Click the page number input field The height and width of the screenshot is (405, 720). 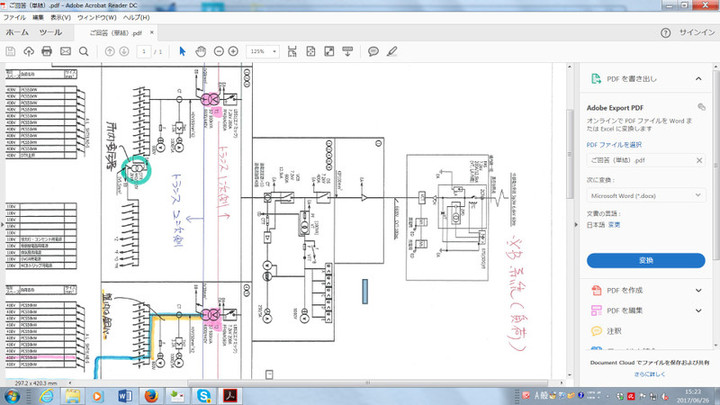point(143,51)
